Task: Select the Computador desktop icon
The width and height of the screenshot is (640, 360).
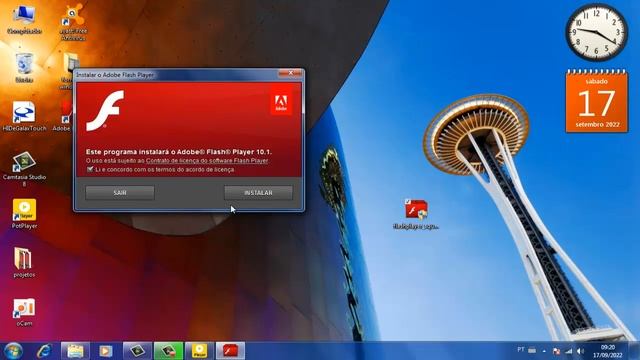Action: tap(24, 19)
